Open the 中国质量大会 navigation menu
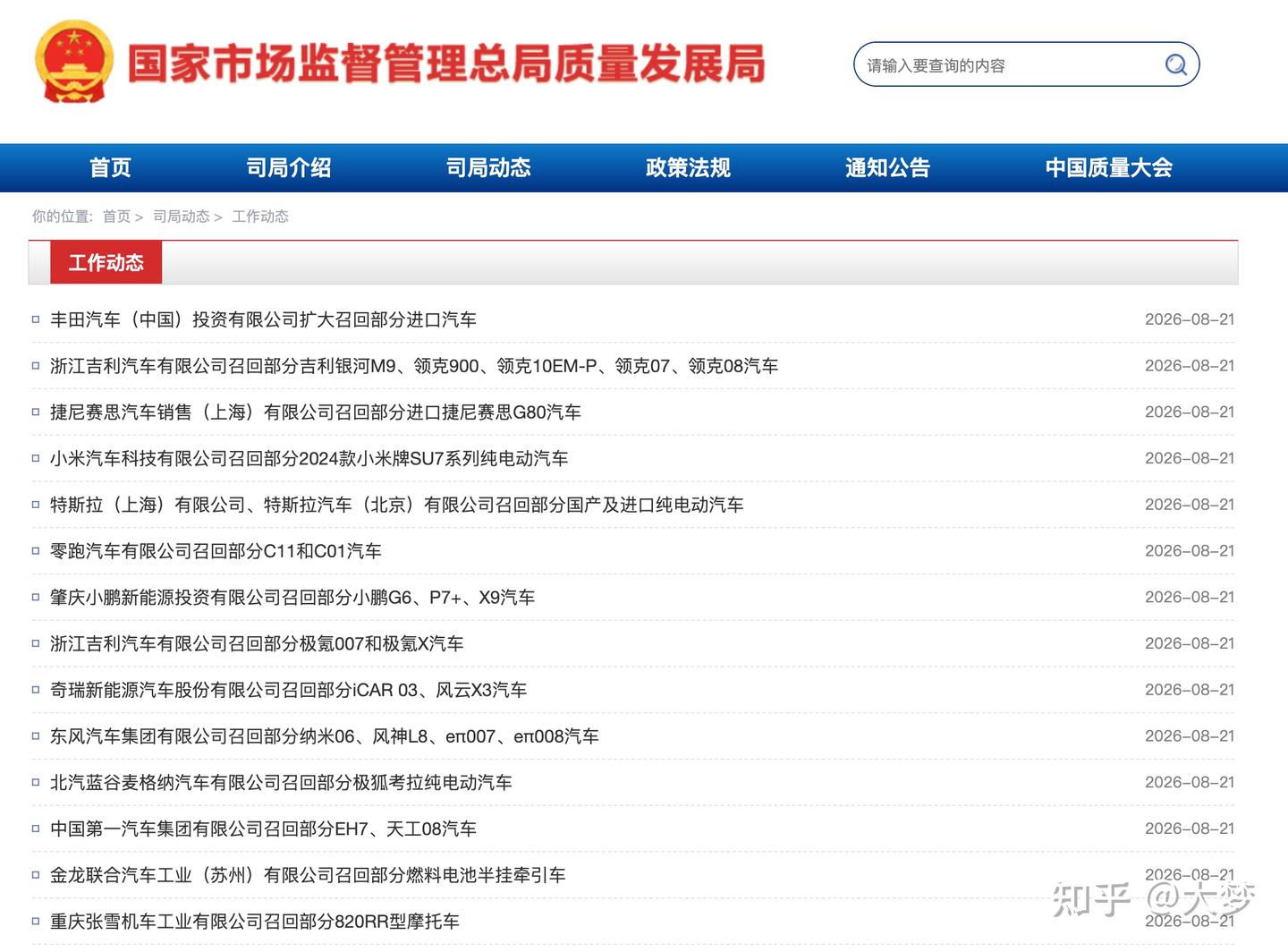Image resolution: width=1288 pixels, height=952 pixels. [1108, 167]
